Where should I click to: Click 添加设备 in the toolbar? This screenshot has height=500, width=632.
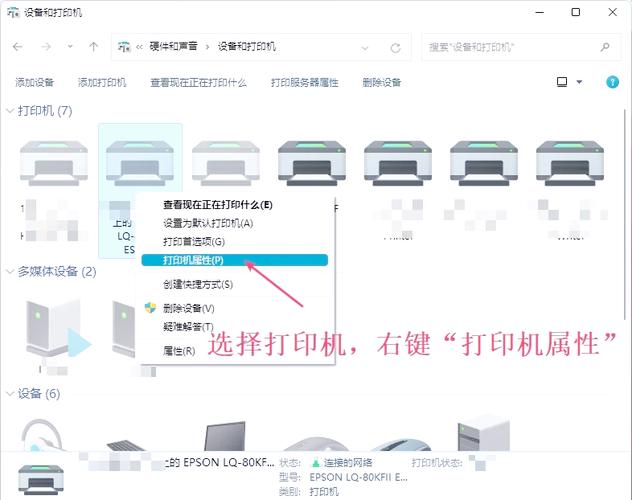(x=35, y=83)
